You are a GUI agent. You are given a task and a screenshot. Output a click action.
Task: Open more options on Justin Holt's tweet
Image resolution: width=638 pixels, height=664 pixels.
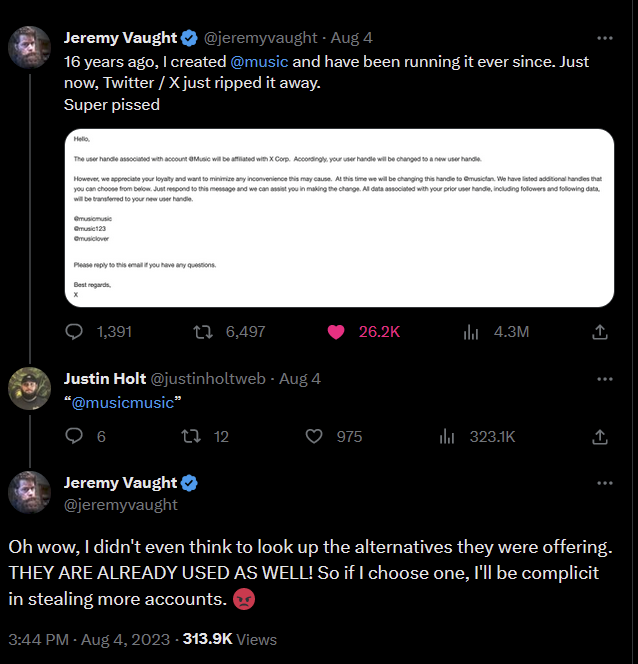[604, 379]
